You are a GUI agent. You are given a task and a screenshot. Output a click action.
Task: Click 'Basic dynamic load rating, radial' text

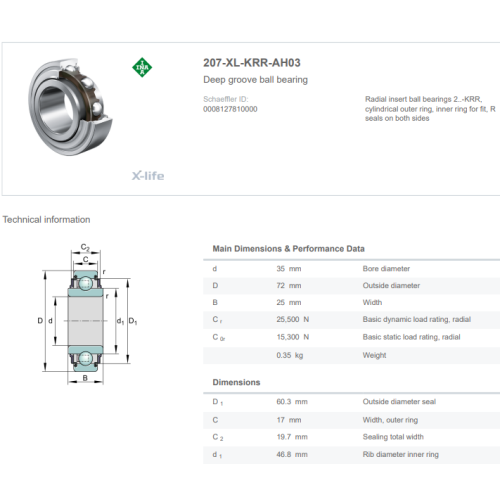[x=417, y=319]
